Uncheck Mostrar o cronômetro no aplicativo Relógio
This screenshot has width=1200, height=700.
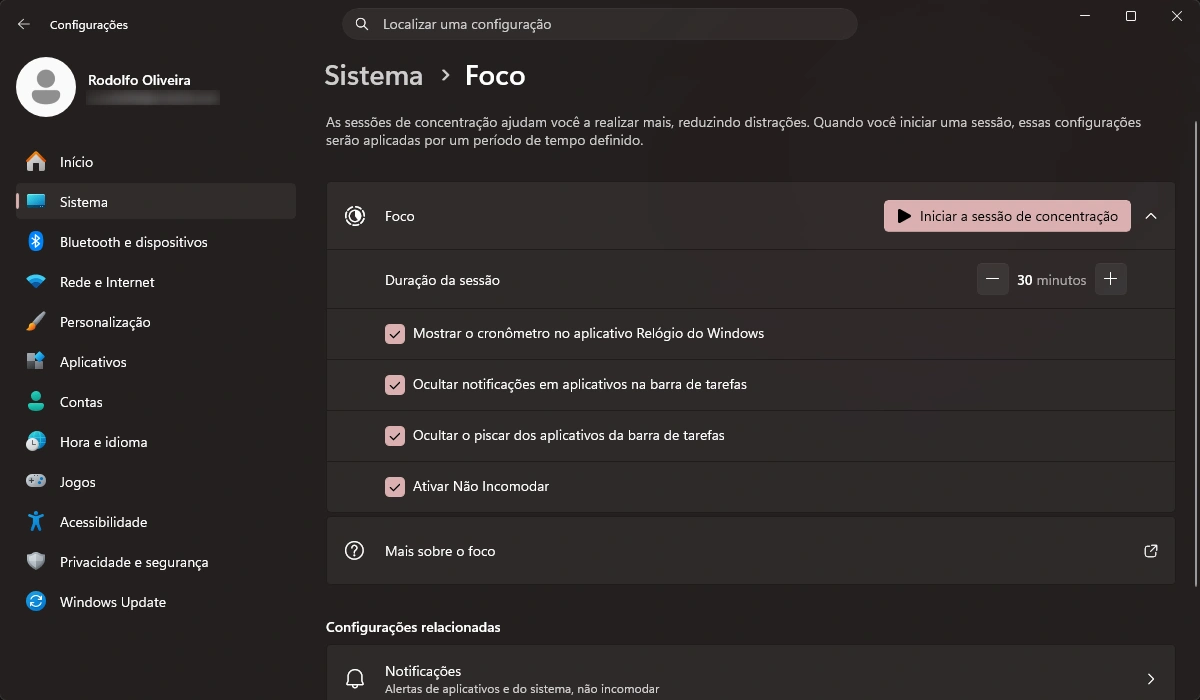coord(394,333)
